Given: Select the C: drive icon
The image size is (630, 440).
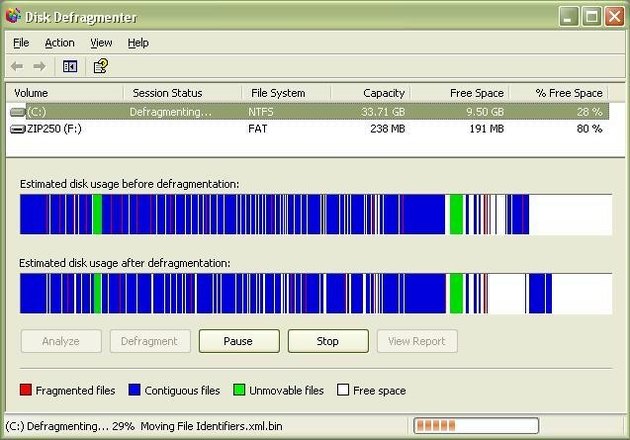Looking at the screenshot, I should point(18,112).
